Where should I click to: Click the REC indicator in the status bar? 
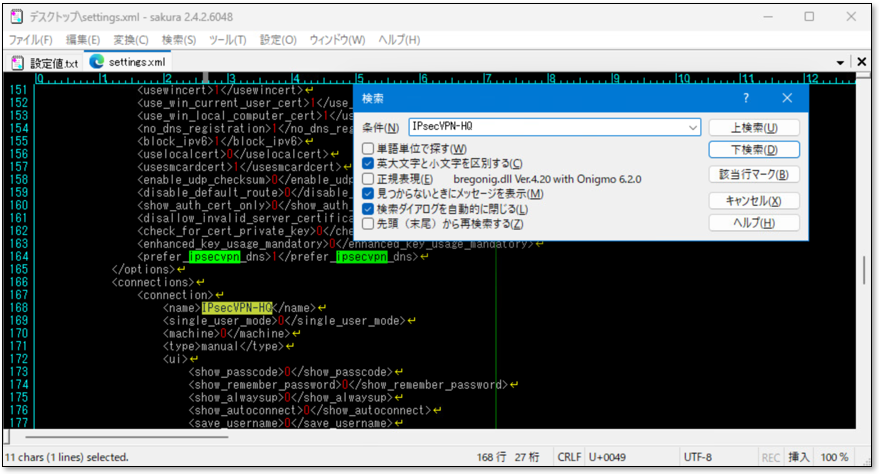point(771,457)
